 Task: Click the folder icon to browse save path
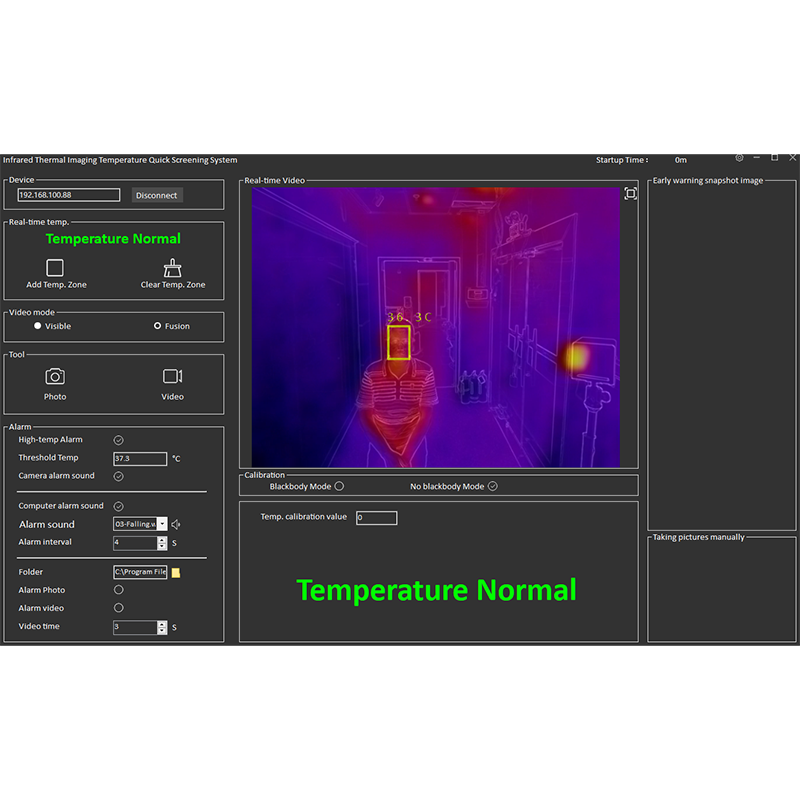coord(176,572)
